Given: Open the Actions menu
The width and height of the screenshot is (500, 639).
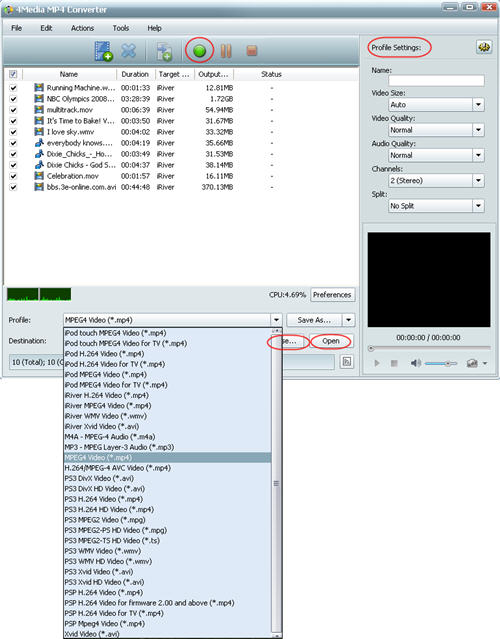Looking at the screenshot, I should (x=82, y=28).
